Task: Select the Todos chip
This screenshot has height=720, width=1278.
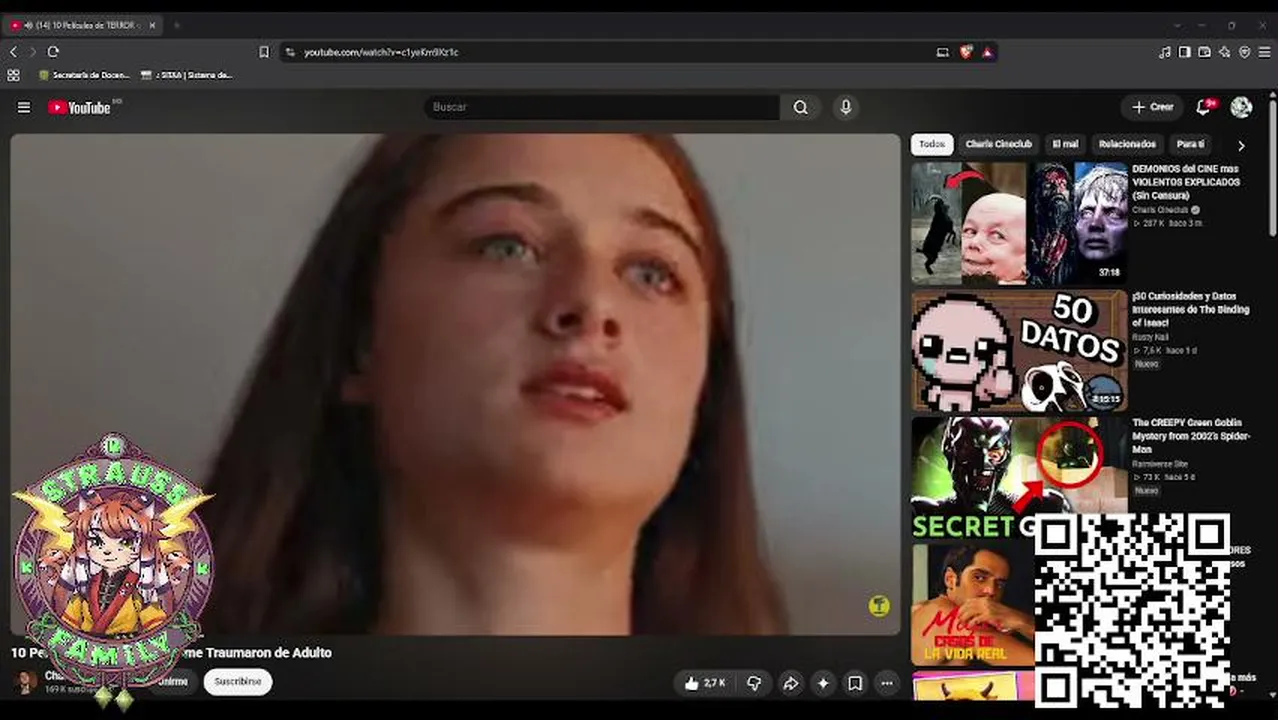Action: 932,144
